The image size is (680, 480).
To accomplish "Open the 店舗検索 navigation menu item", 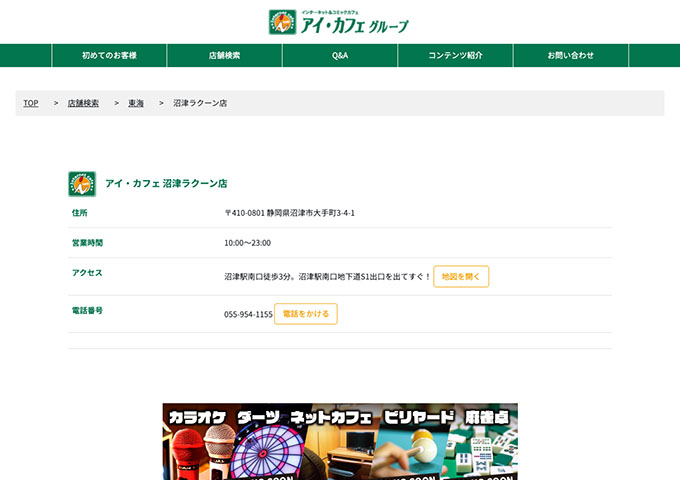I will tap(225, 56).
